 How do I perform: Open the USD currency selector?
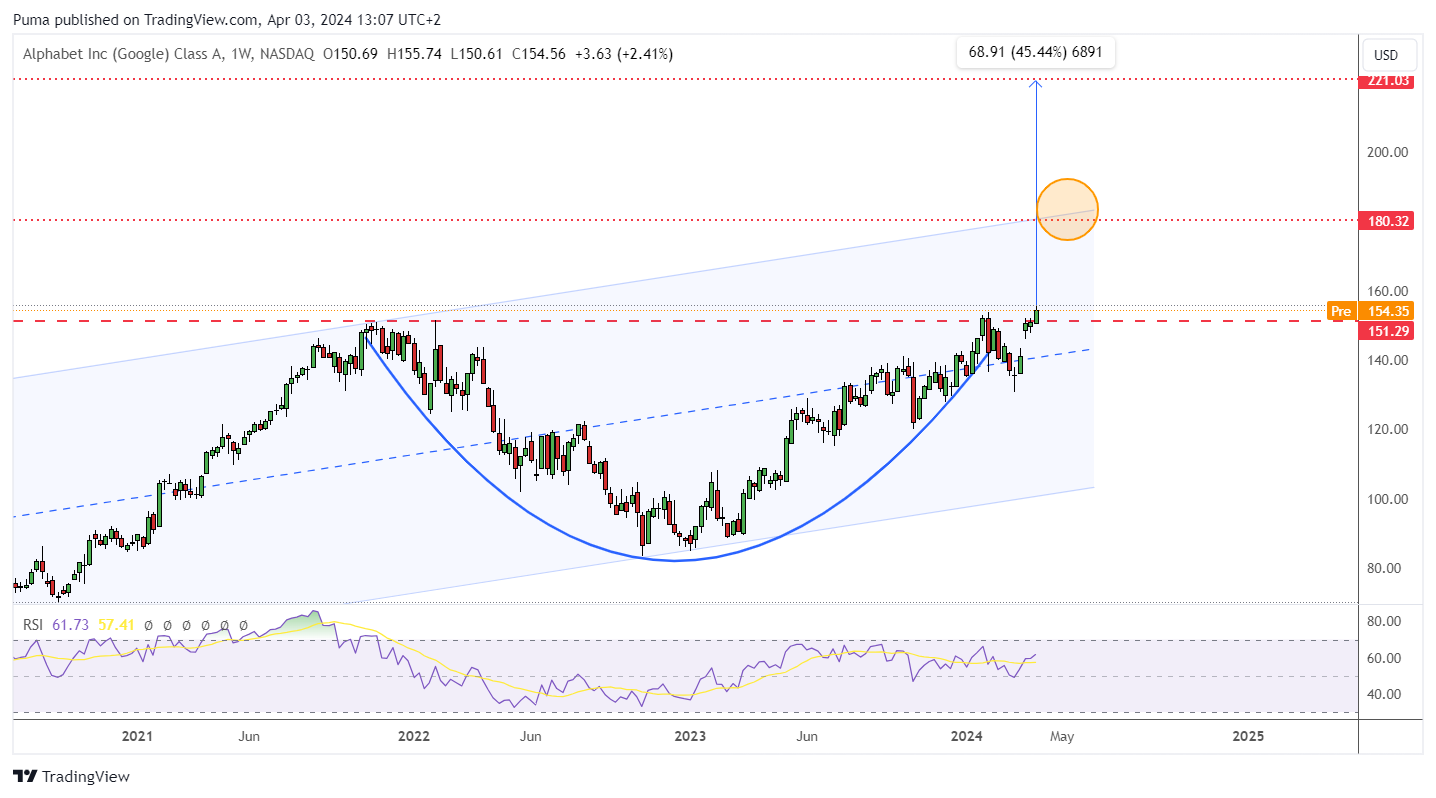pyautogui.click(x=1385, y=55)
